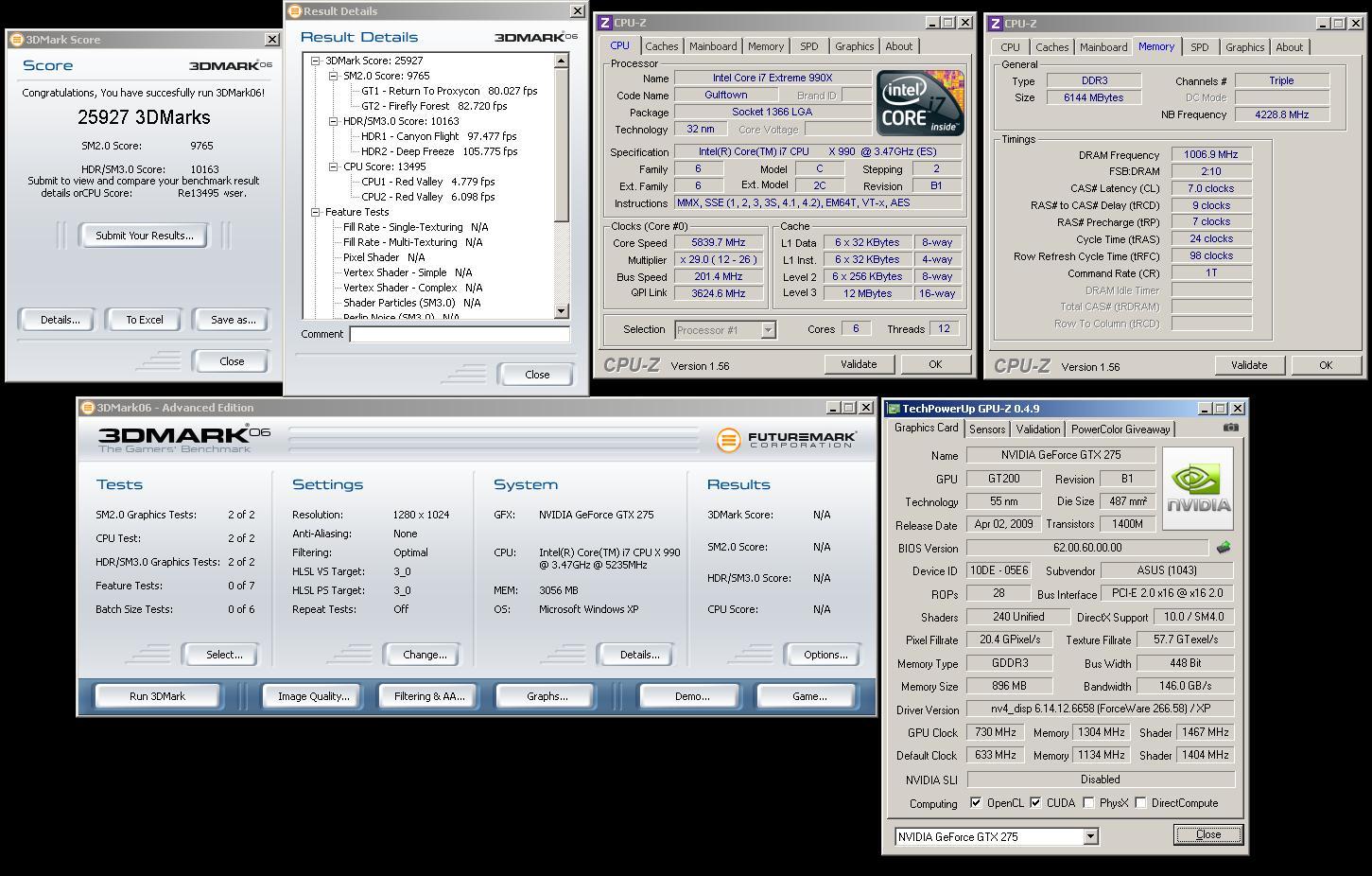Open the Processor #1 selection dropdown
Screen dimensions: 1372x876
point(768,330)
